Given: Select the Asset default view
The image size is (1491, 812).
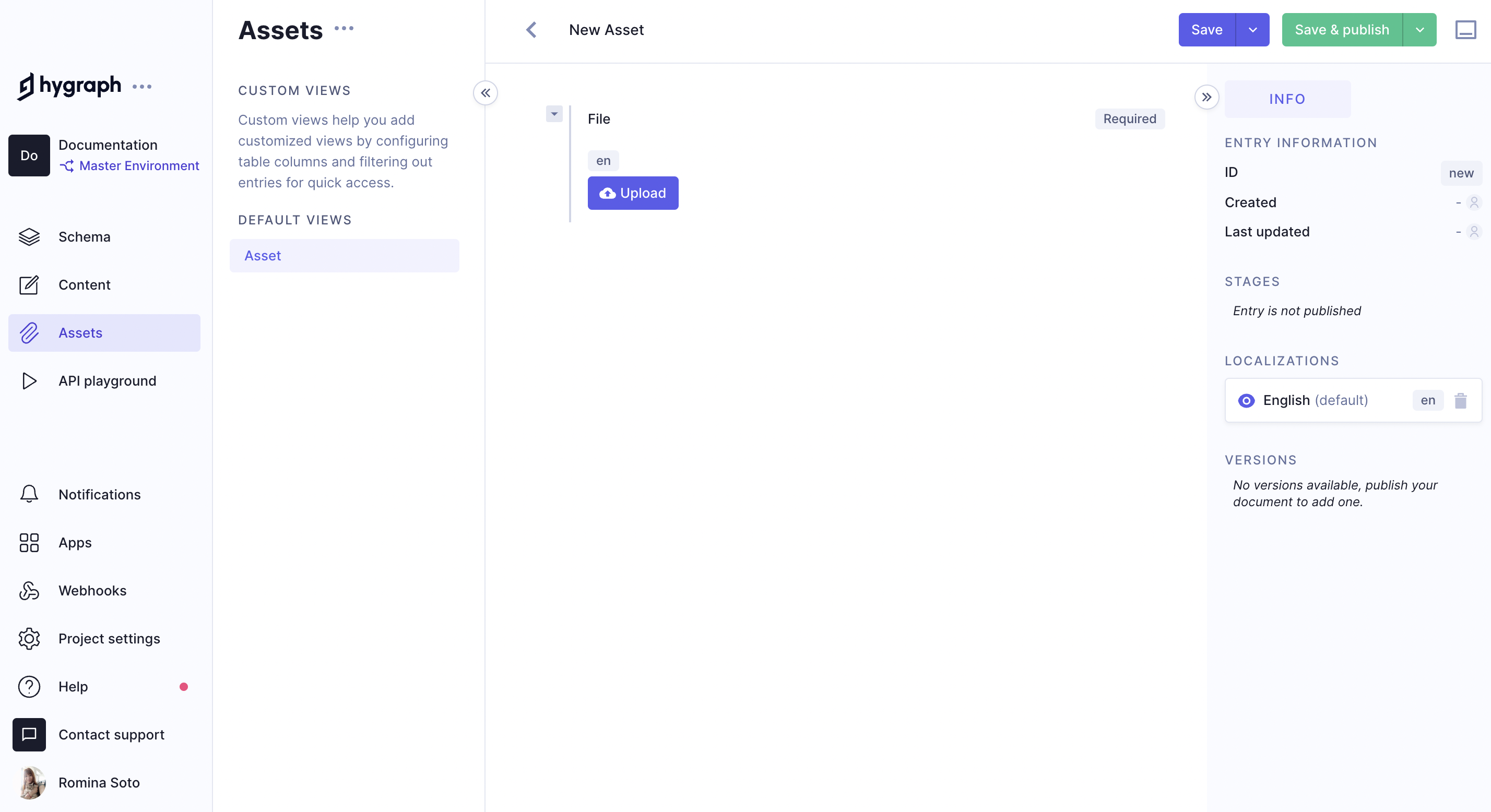Looking at the screenshot, I should tap(344, 256).
